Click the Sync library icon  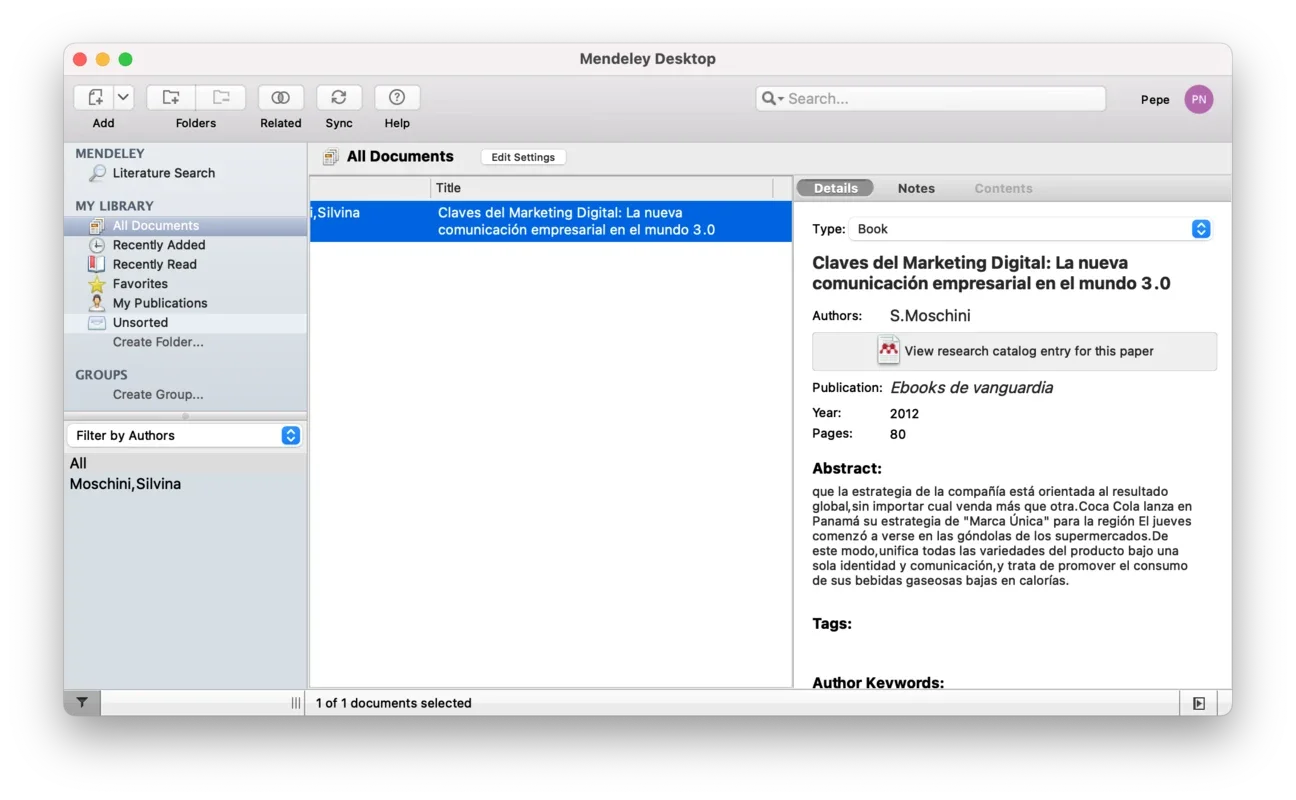click(x=339, y=98)
